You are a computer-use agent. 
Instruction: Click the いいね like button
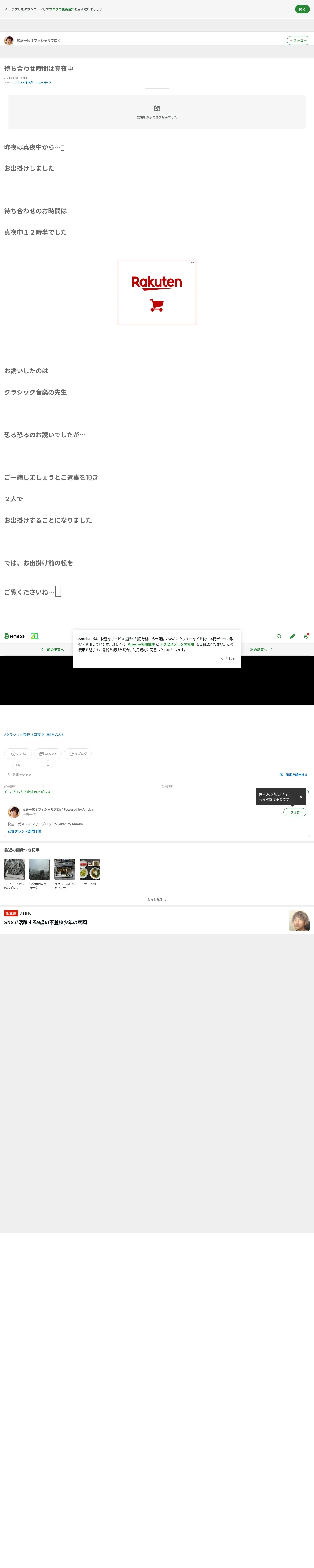click(18, 754)
